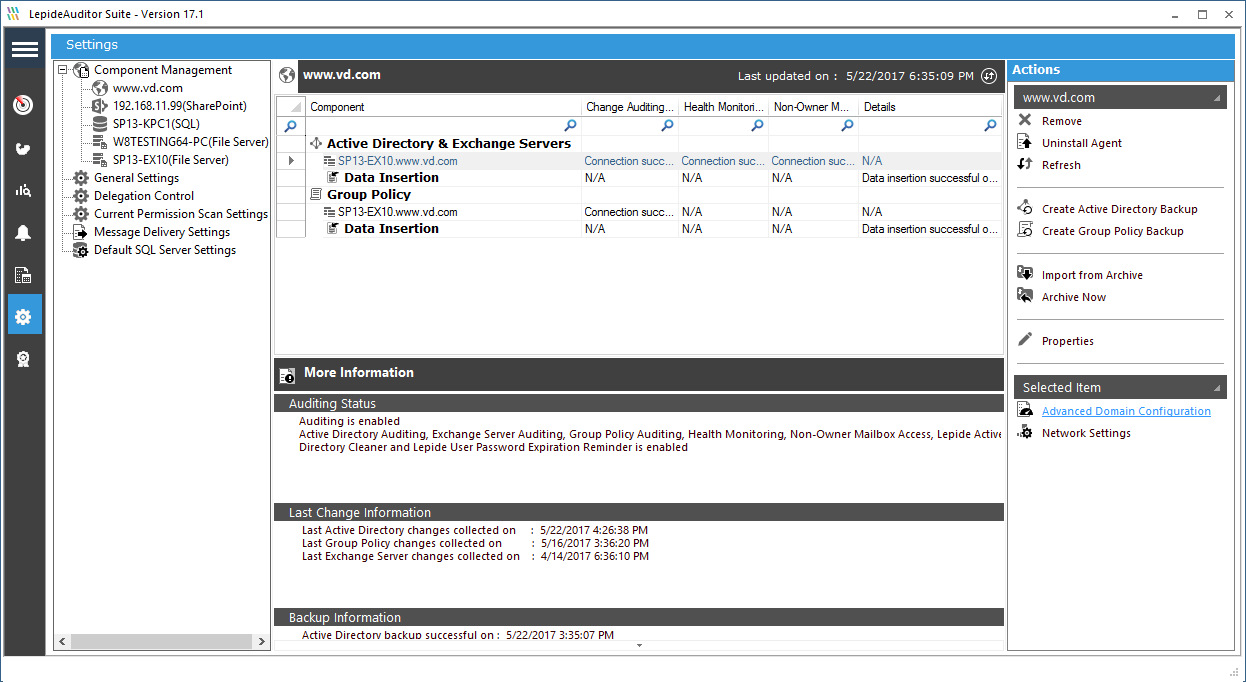Click the Details column search magnifier

pyautogui.click(x=990, y=126)
